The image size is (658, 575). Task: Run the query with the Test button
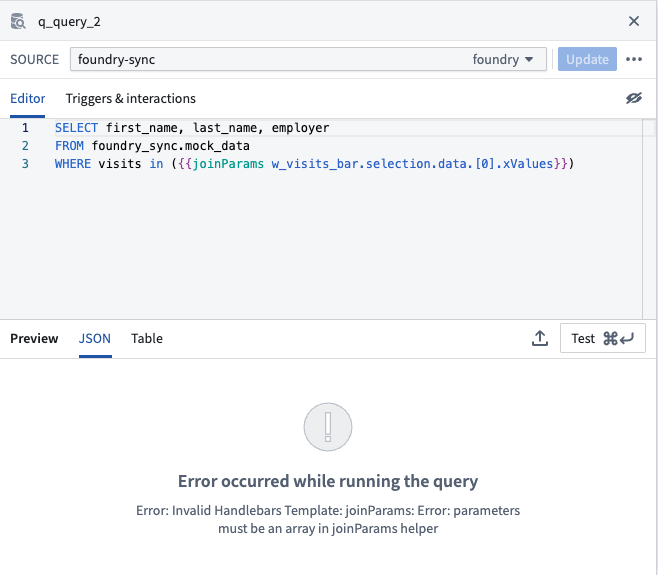603,338
